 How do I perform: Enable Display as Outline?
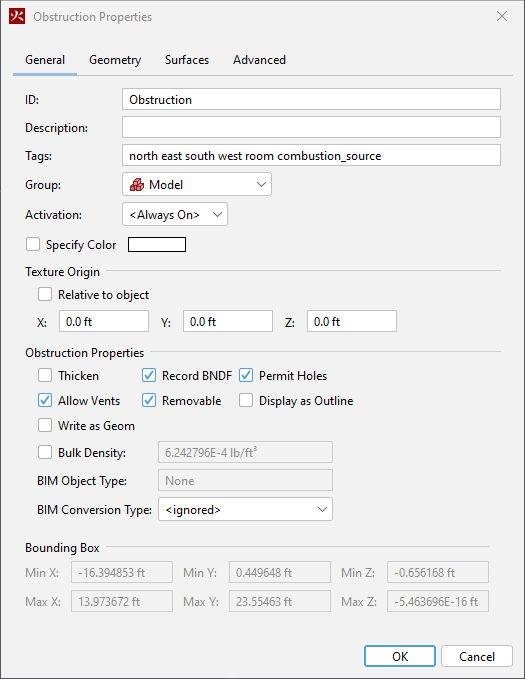(x=246, y=400)
